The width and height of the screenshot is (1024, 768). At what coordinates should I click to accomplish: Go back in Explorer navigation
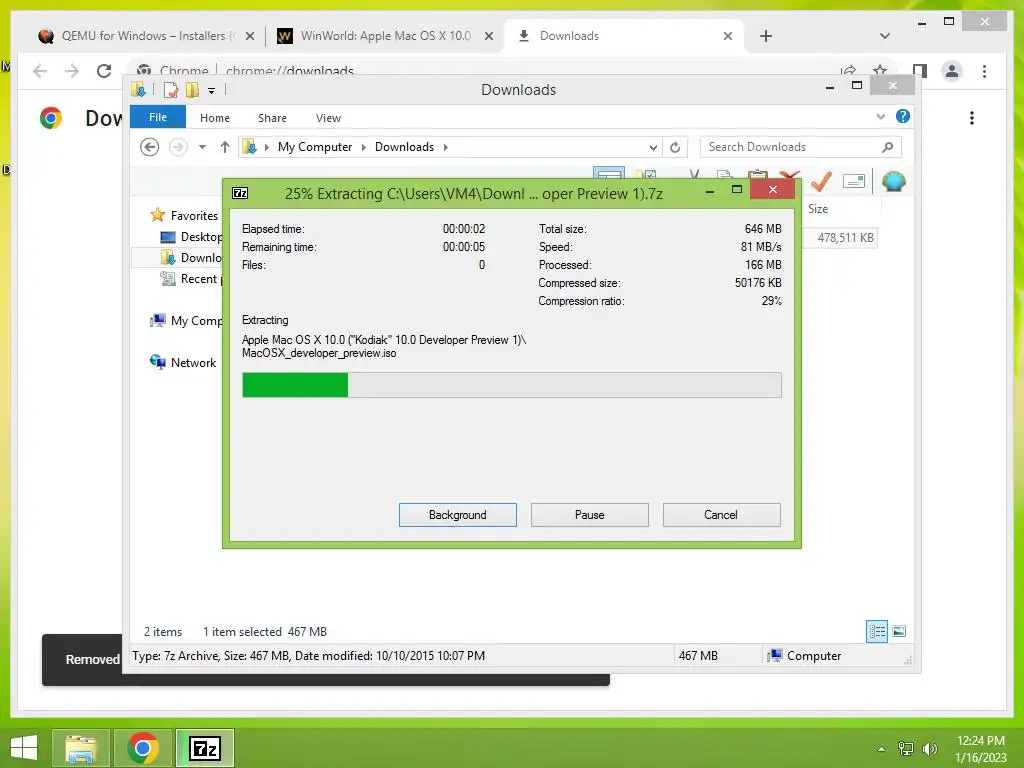point(150,147)
